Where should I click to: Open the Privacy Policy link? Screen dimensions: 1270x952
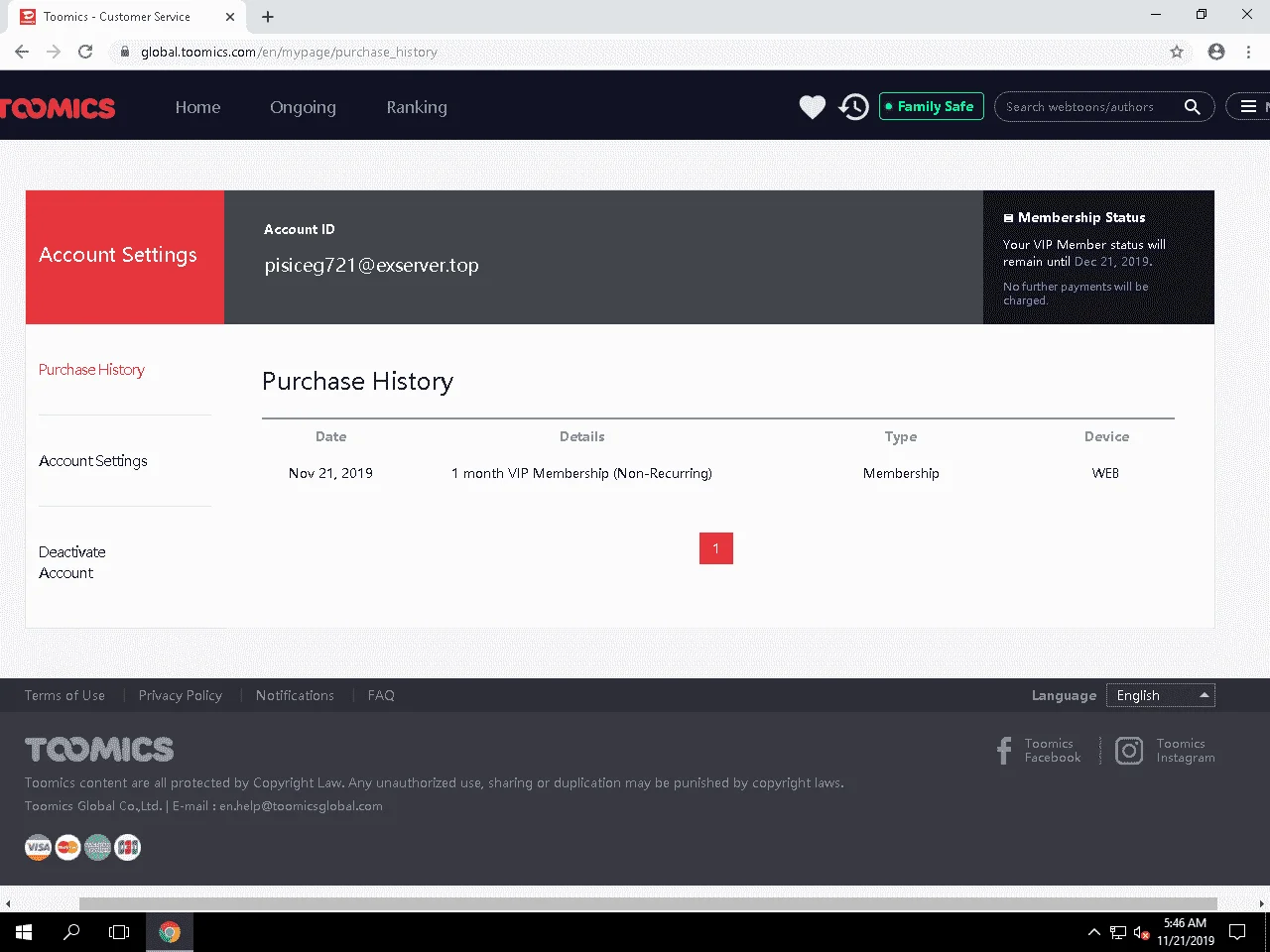tap(181, 695)
